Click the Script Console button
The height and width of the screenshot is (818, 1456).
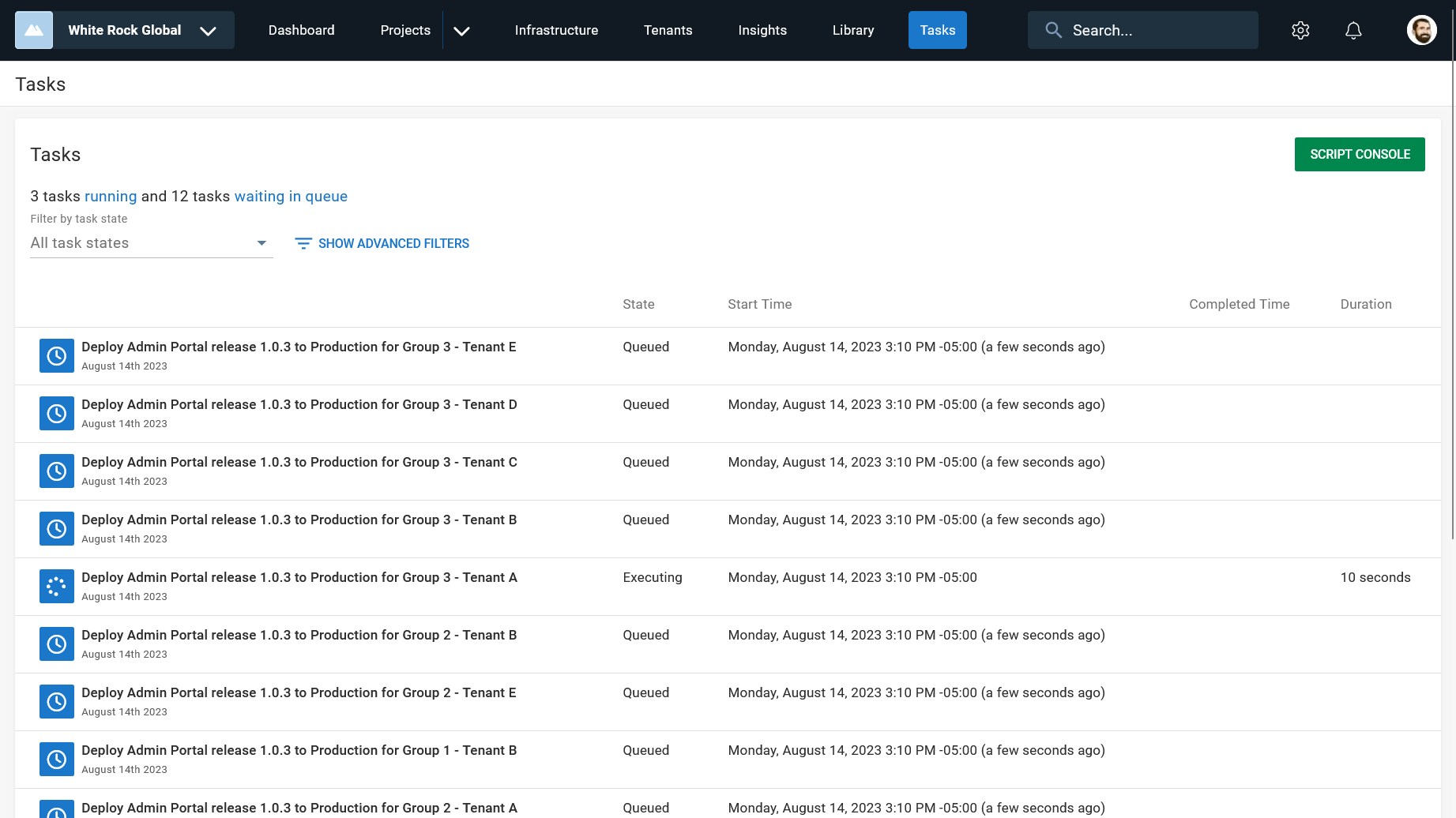point(1359,155)
